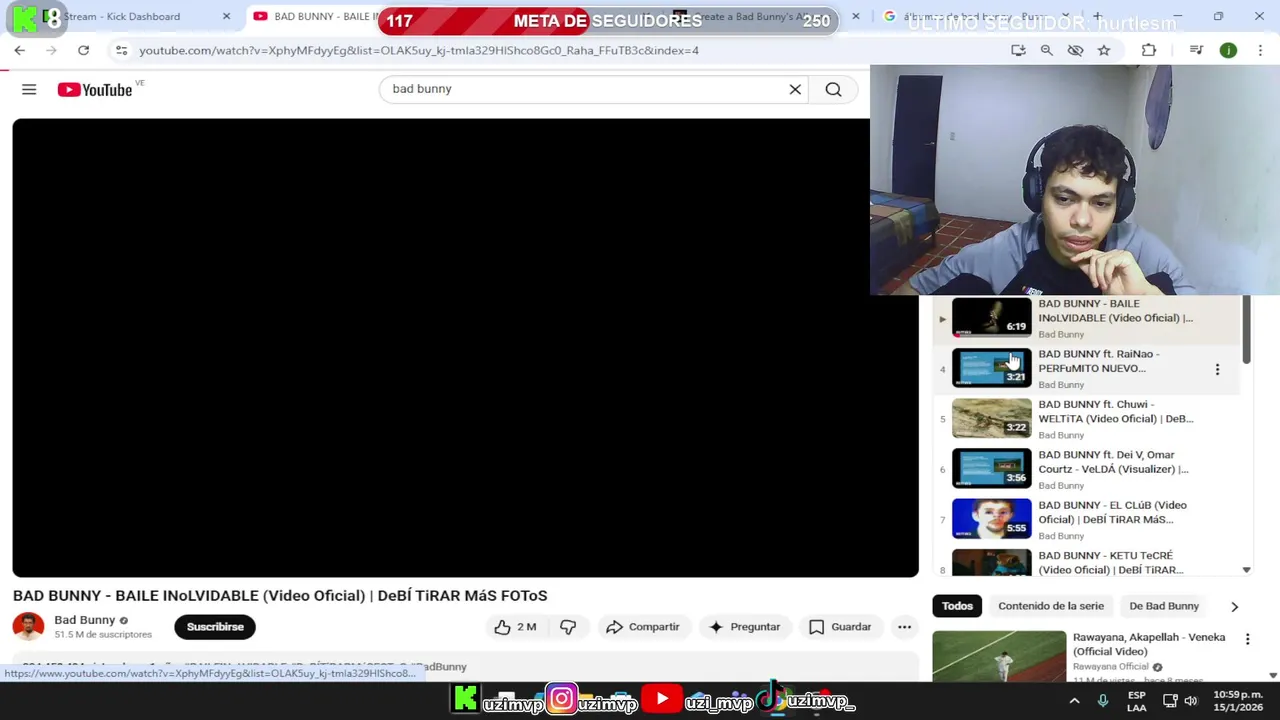The image size is (1280, 720).
Task: Open the Bad Bunny channel name link
Action: [85, 620]
